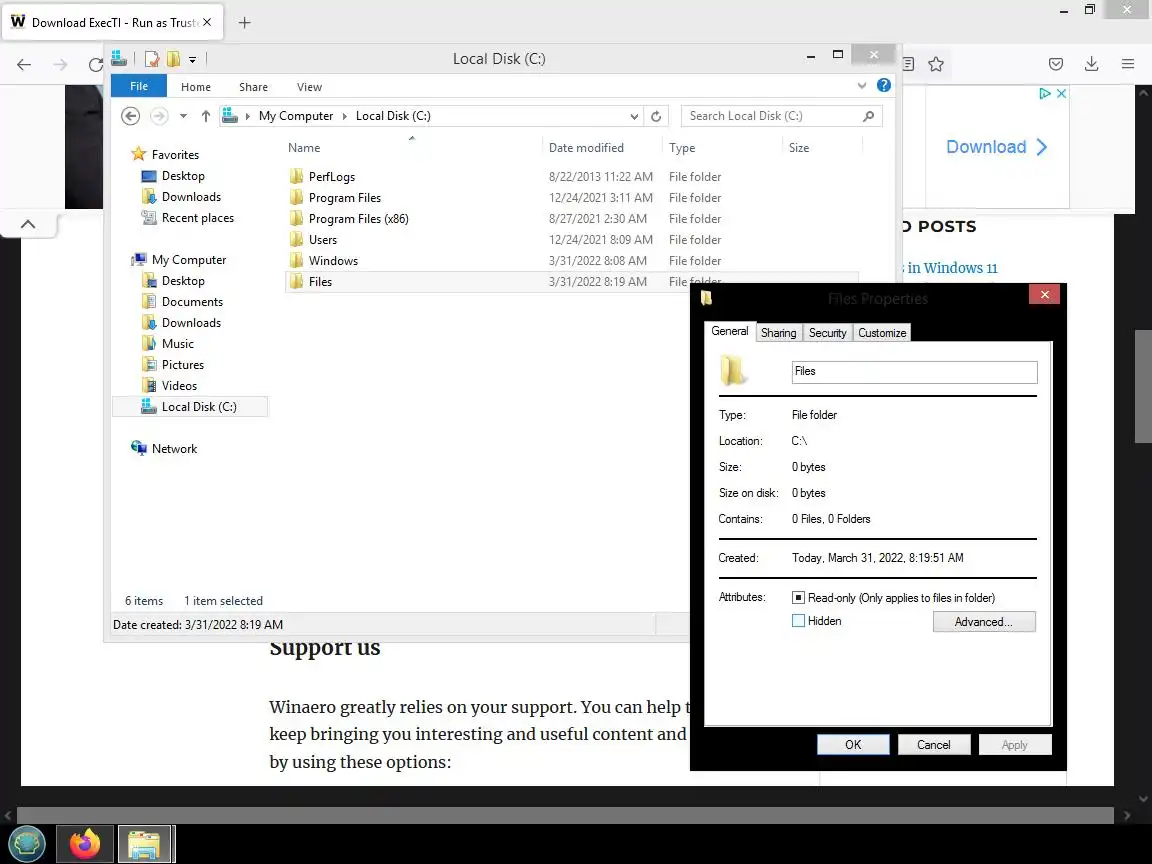Cancel the Files Properties dialog
The width and height of the screenshot is (1152, 864).
934,745
